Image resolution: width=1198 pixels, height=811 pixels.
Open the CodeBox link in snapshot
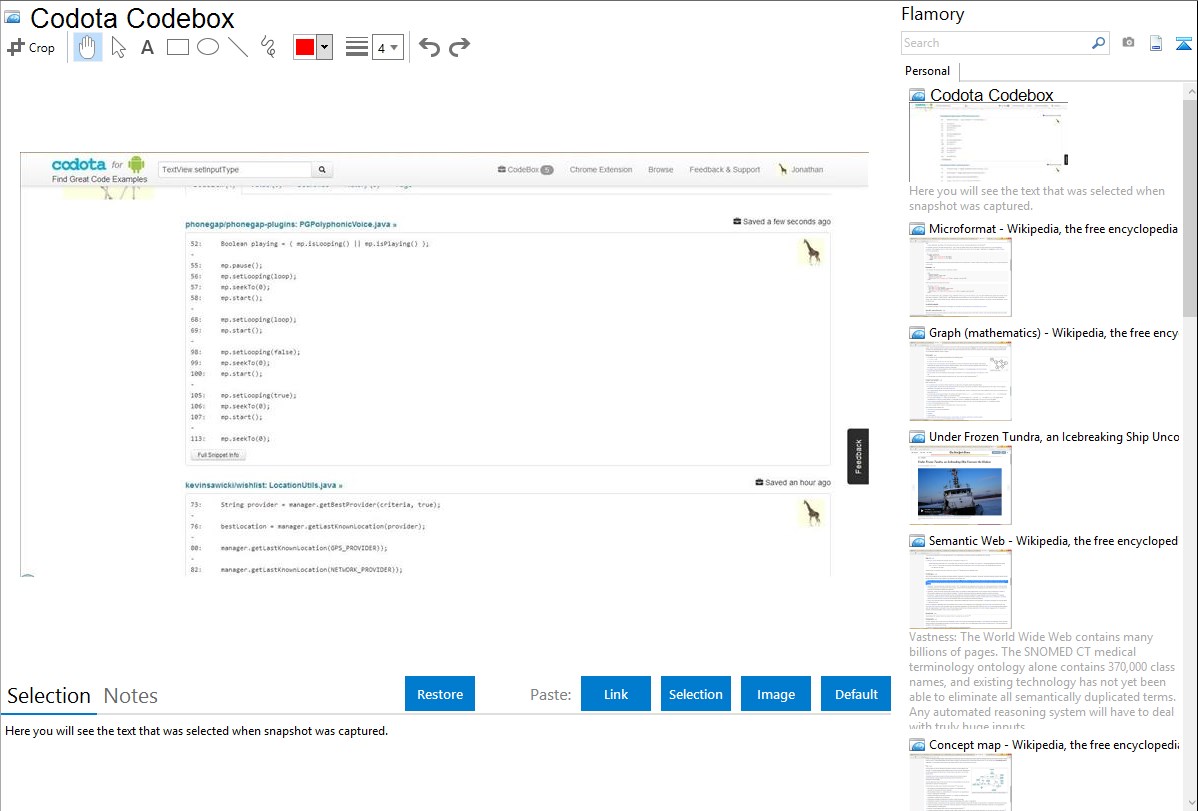coord(525,170)
